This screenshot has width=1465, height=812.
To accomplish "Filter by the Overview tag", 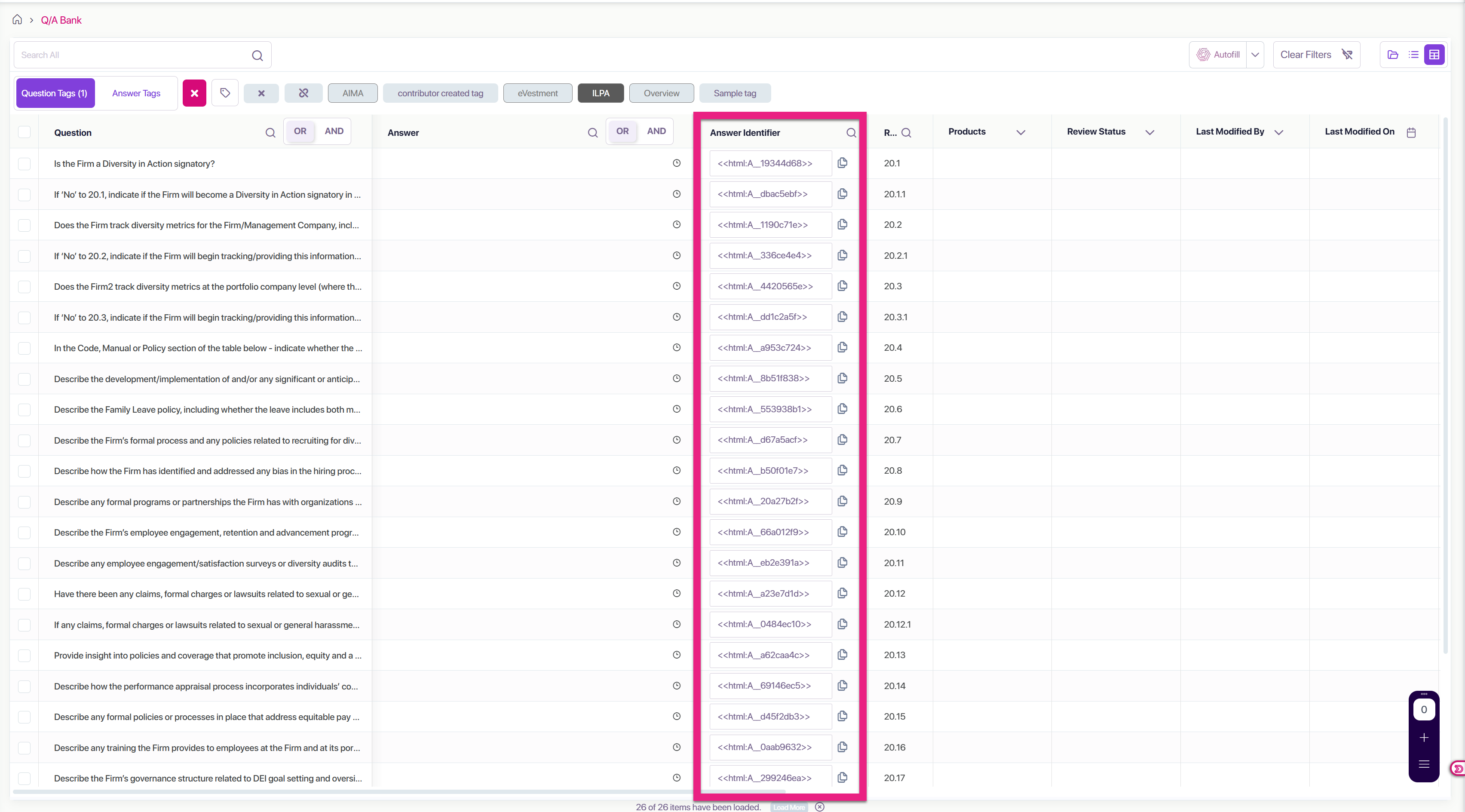I will [x=662, y=93].
